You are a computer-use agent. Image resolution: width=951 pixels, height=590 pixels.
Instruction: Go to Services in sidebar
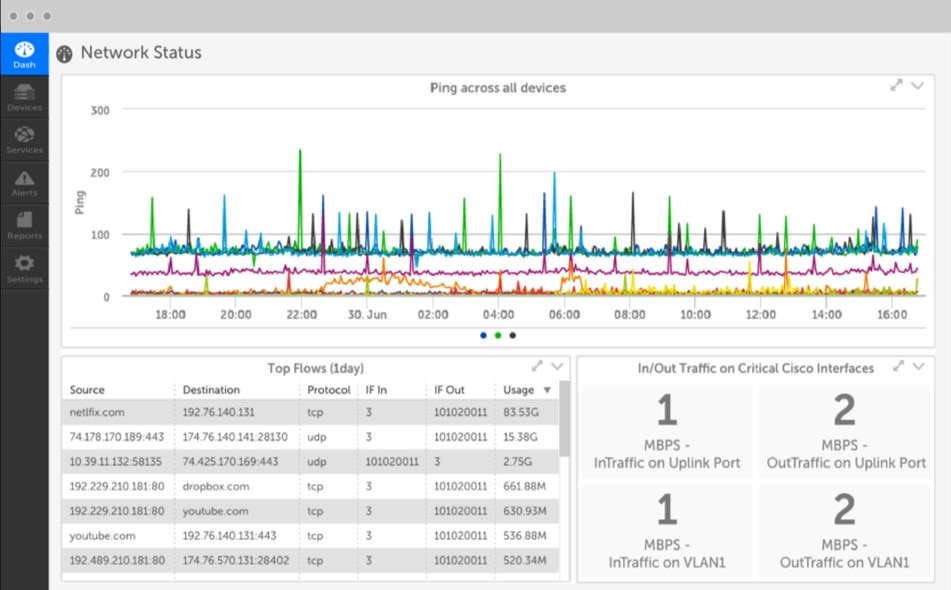point(24,140)
